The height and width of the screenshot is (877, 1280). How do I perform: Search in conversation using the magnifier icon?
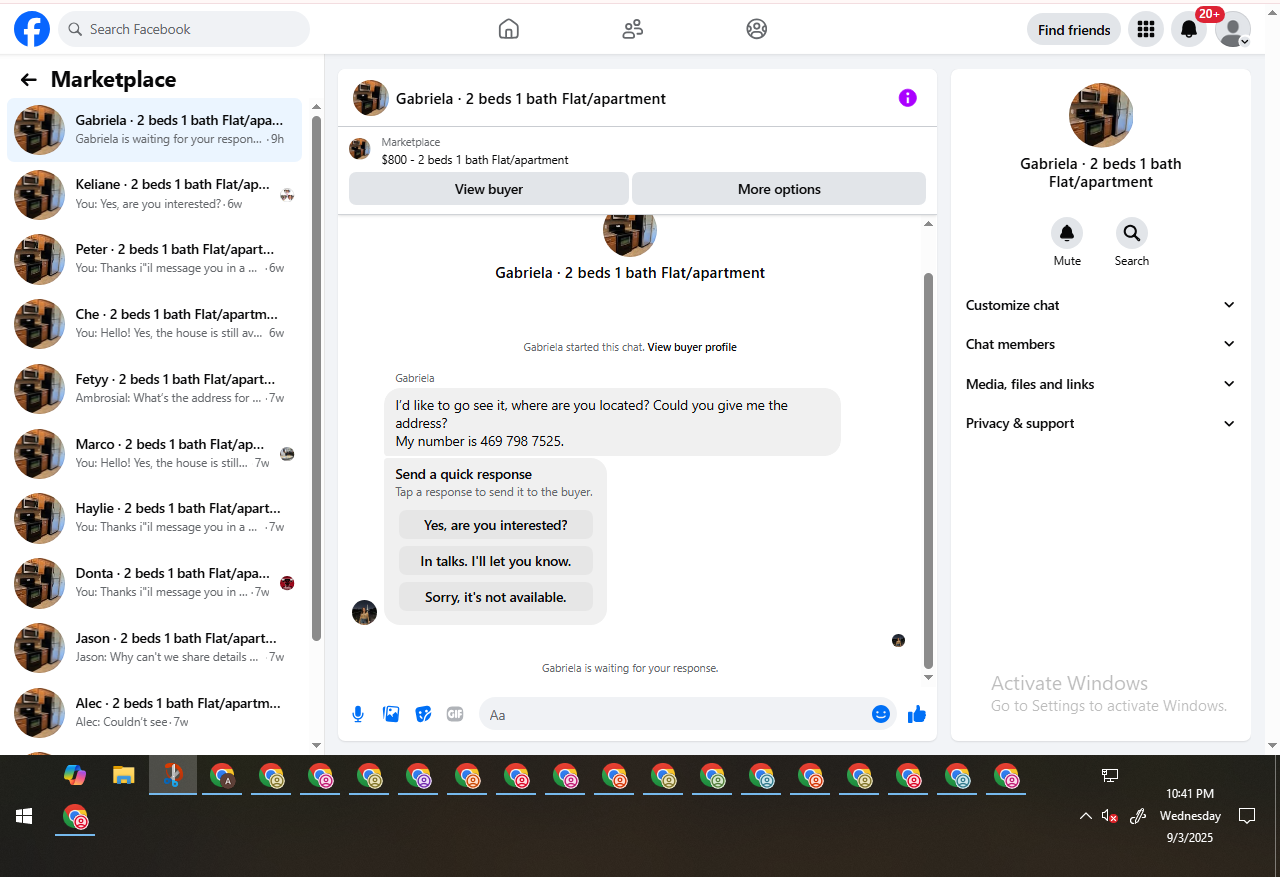pos(1132,233)
